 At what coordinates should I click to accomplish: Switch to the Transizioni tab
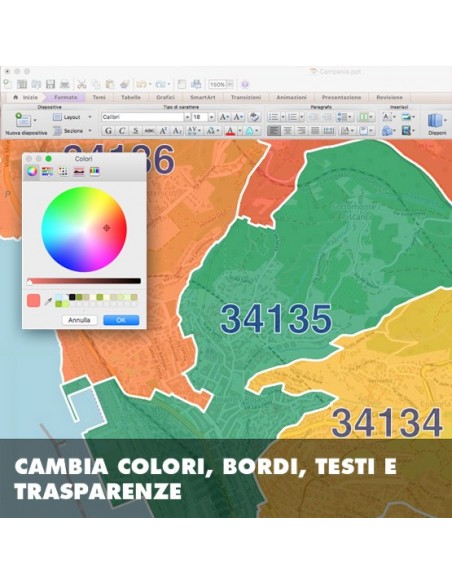pos(246,97)
